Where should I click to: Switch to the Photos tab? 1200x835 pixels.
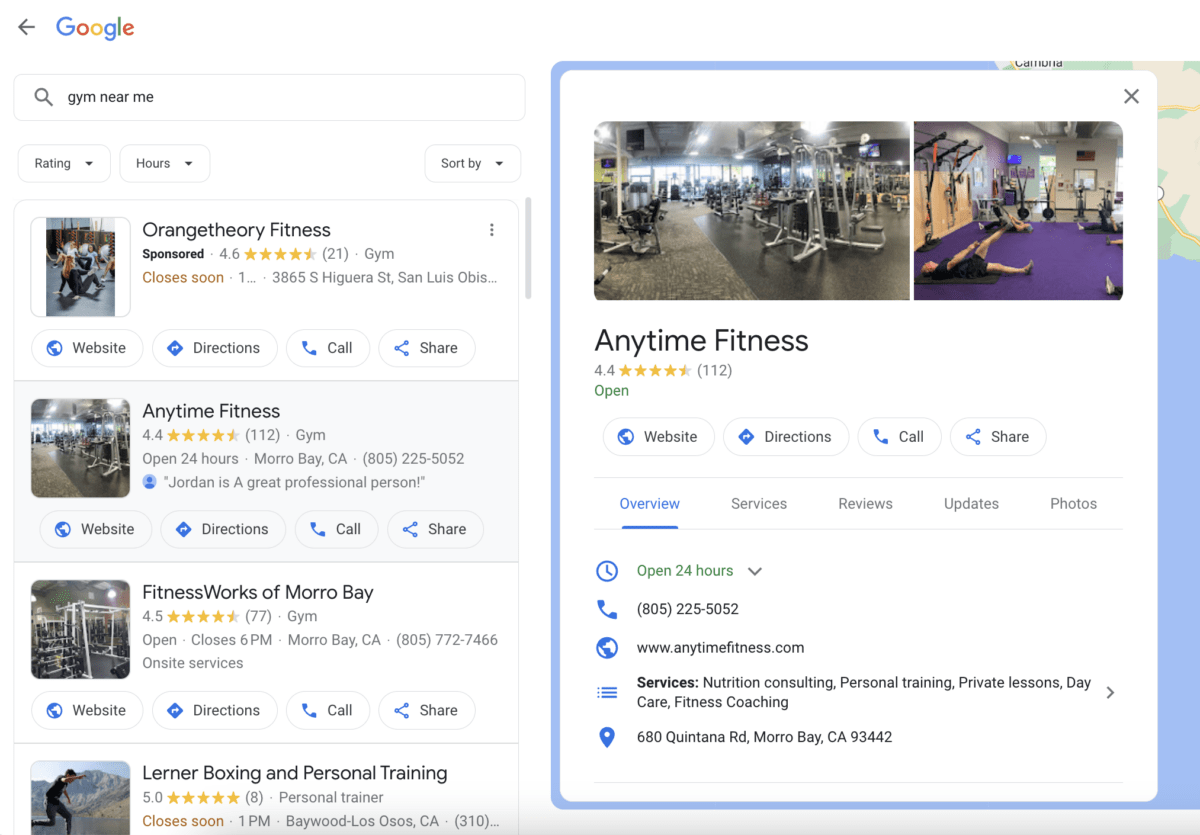(x=1073, y=504)
